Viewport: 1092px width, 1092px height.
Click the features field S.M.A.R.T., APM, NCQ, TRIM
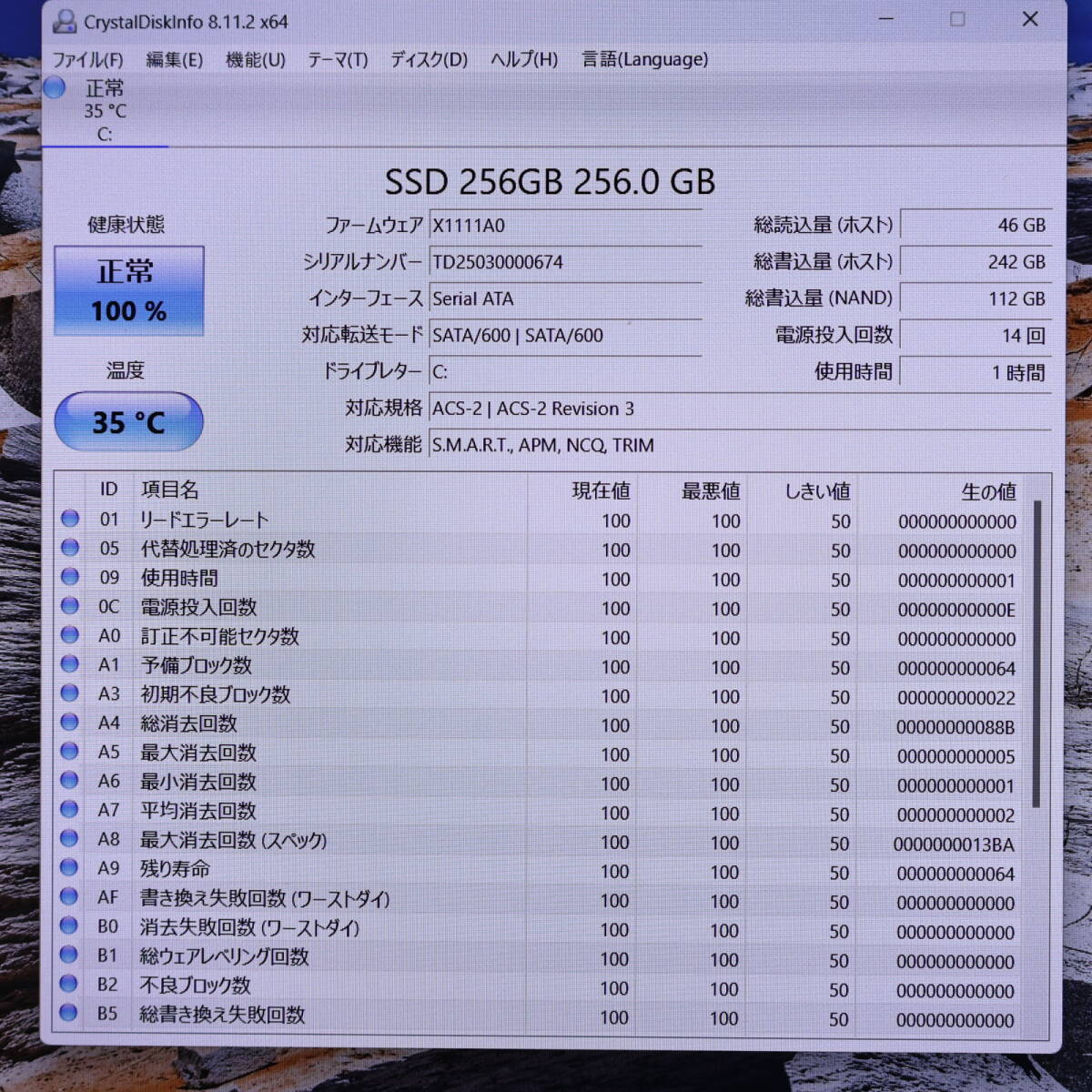(x=740, y=445)
